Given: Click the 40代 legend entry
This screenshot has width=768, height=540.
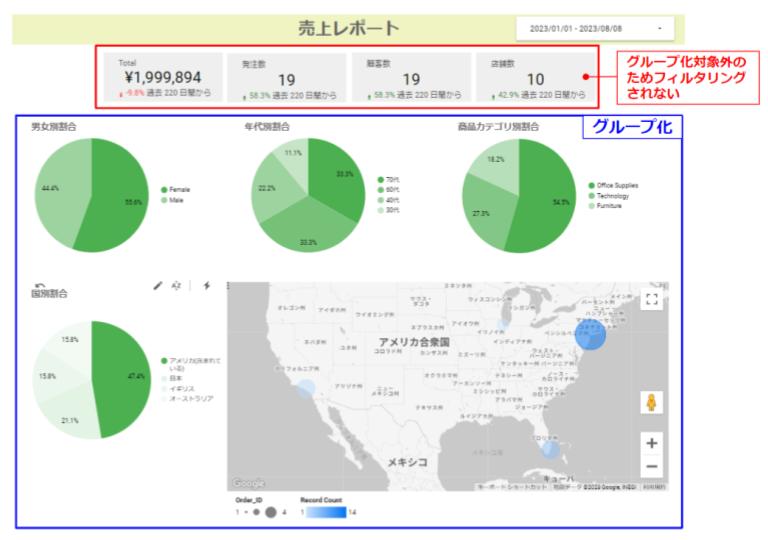Looking at the screenshot, I should click(388, 200).
